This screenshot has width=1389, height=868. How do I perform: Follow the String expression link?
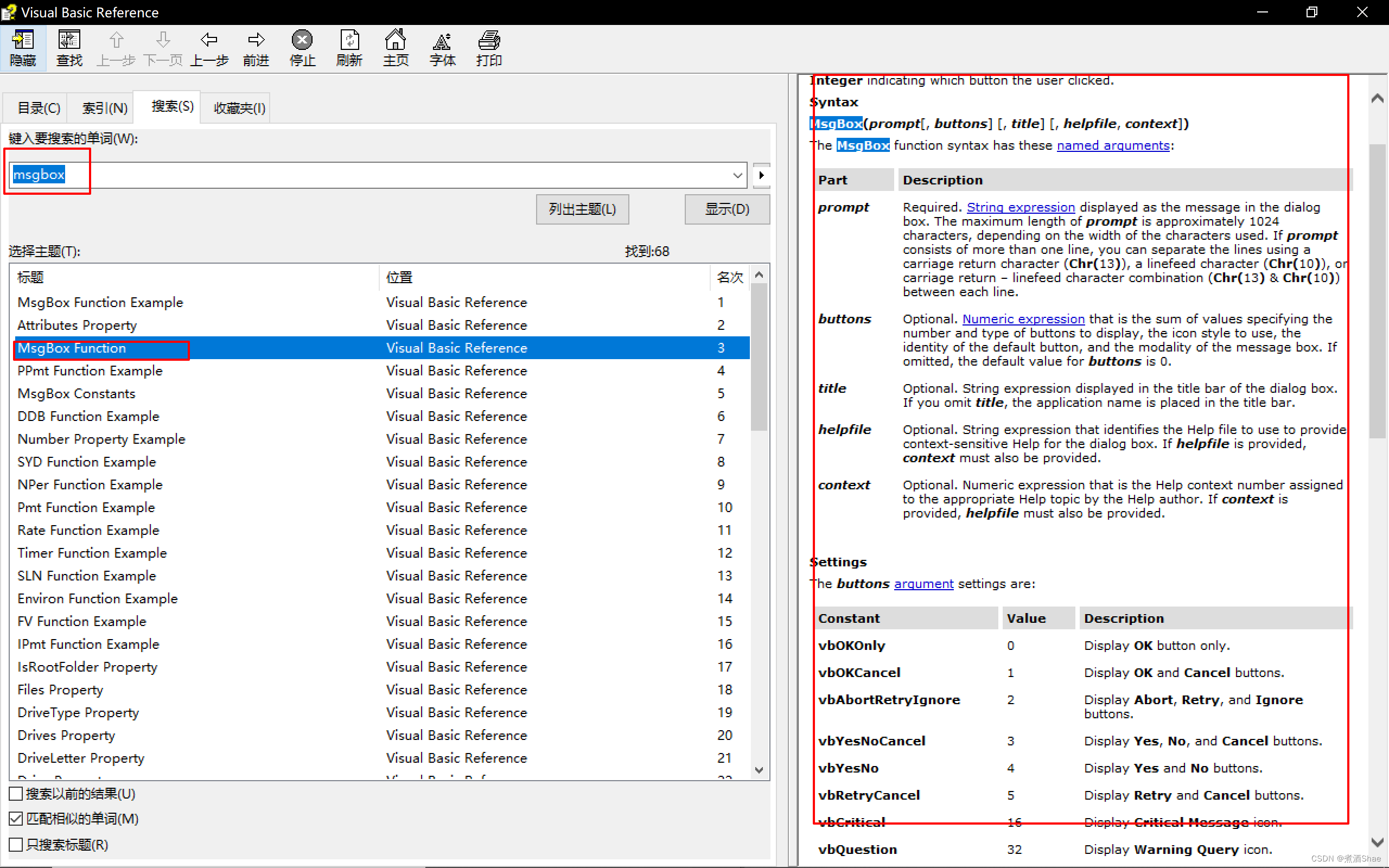(1021, 207)
